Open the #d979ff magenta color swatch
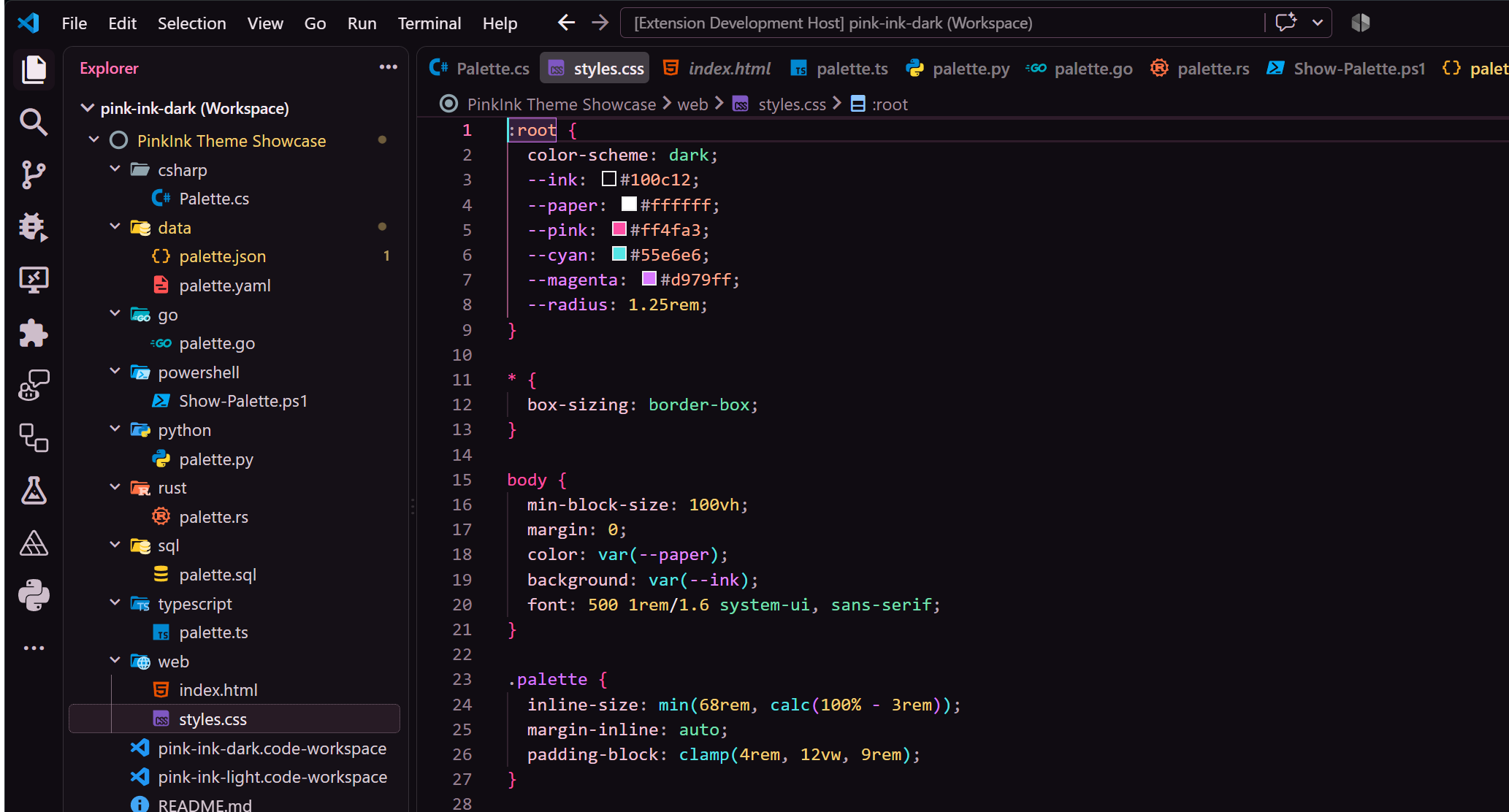Viewport: 1509px width, 812px height. pyautogui.click(x=649, y=279)
